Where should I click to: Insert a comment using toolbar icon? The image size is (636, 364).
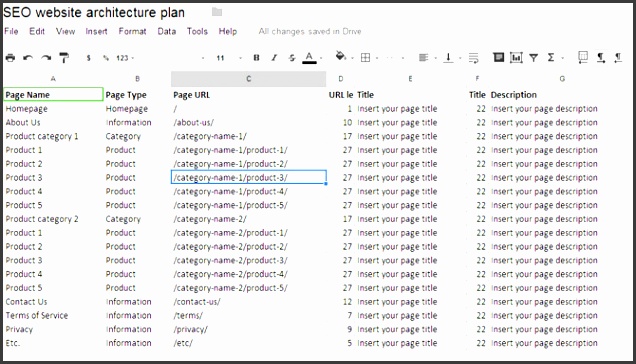[x=498, y=57]
